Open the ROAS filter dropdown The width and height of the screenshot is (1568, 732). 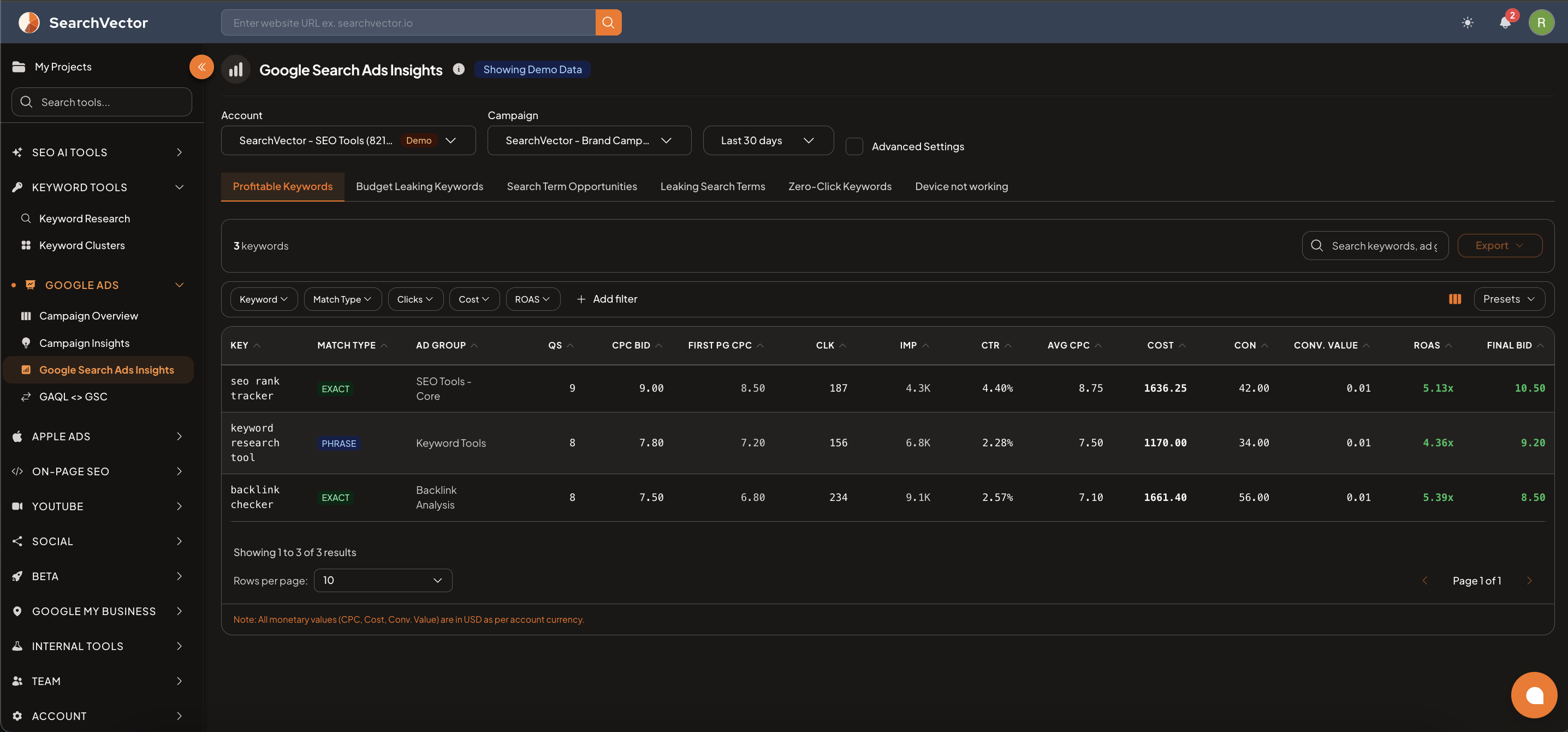click(533, 299)
